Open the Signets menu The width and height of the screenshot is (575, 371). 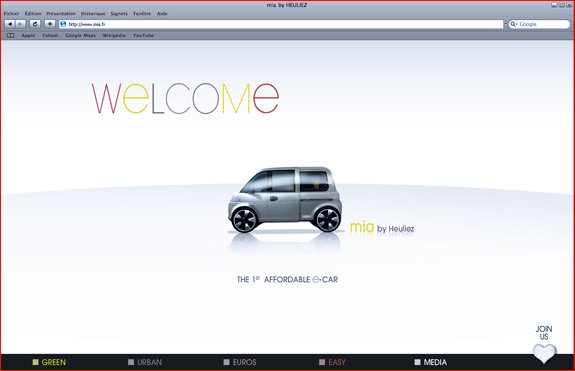[119, 14]
